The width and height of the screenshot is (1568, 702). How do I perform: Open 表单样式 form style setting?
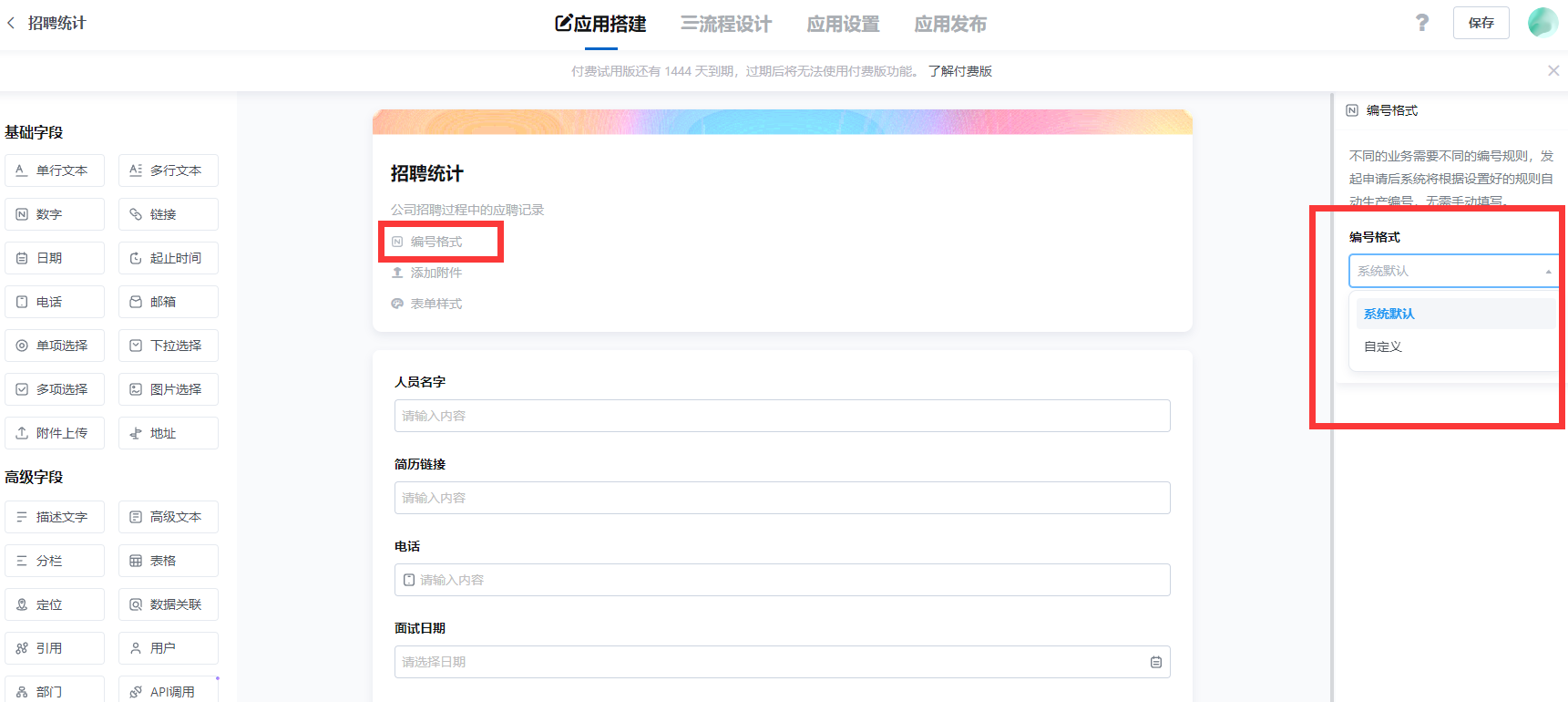tap(436, 304)
